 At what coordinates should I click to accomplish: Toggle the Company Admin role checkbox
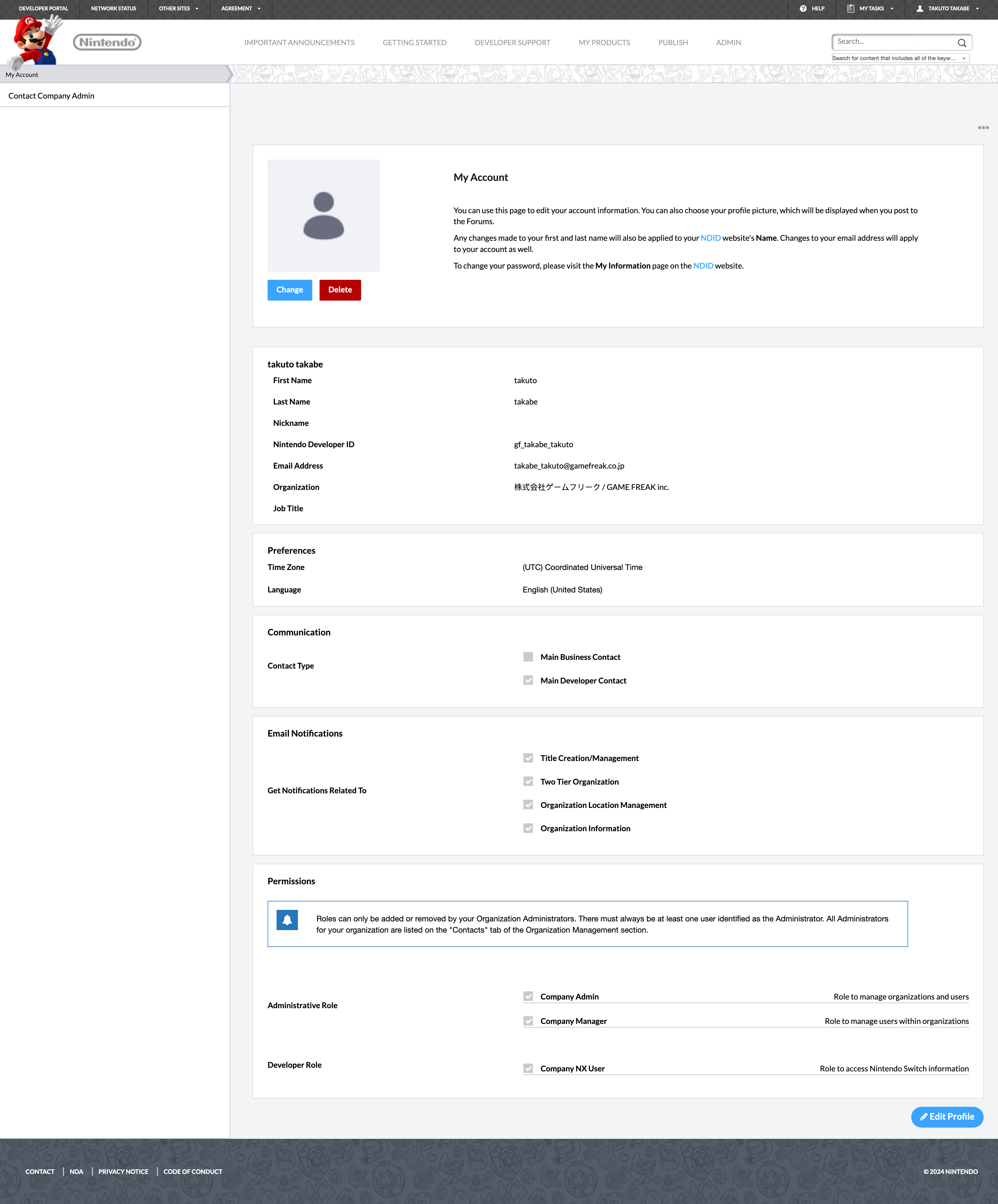(x=528, y=996)
